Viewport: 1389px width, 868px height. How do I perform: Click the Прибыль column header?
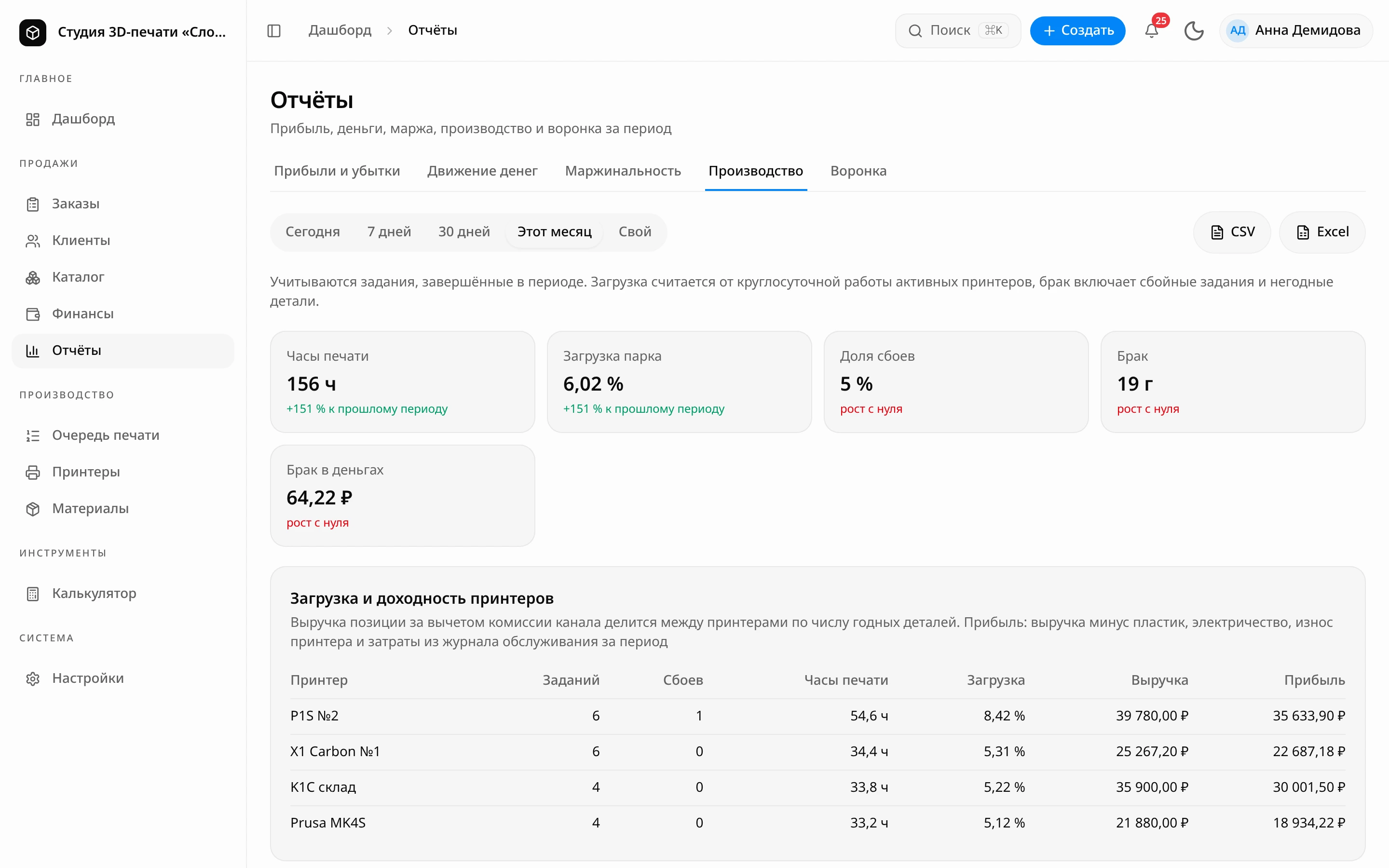point(1314,680)
